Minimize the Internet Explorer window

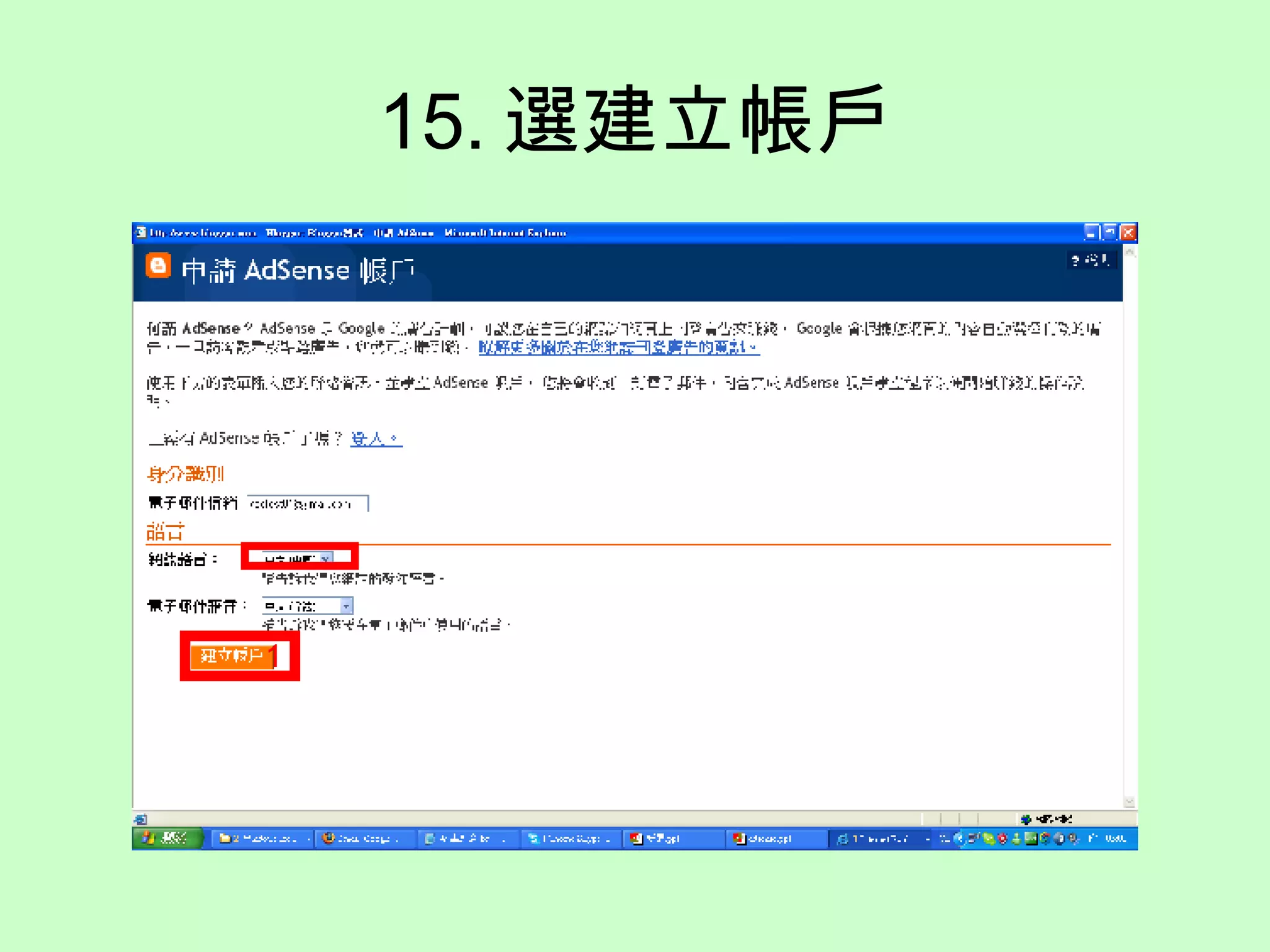(1091, 233)
